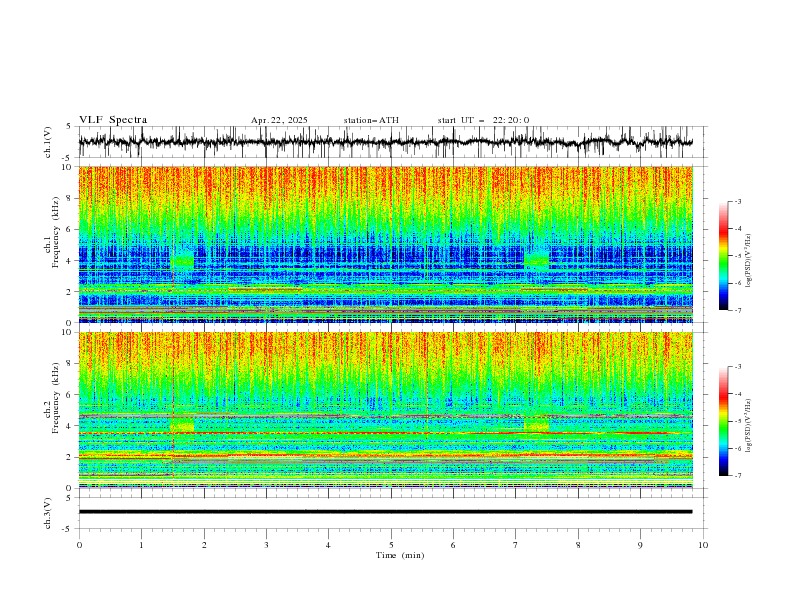Click the ch.2 spectrogram panel
The width and height of the screenshot is (792, 612).
pos(386,410)
